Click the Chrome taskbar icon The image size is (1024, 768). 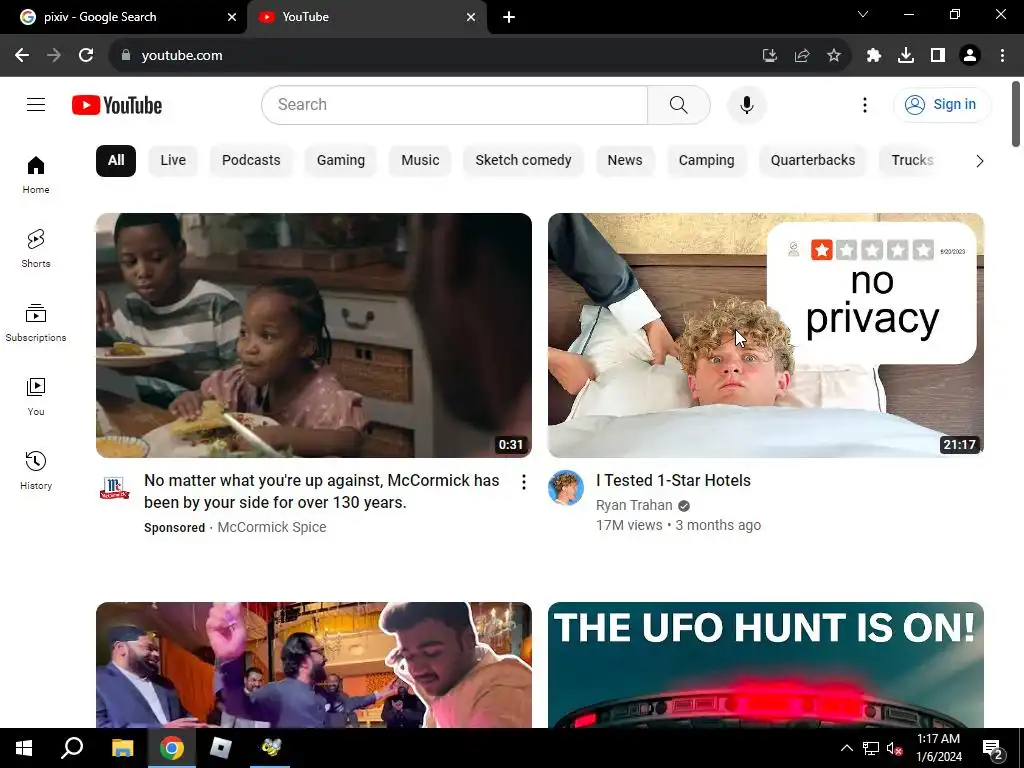click(172, 748)
